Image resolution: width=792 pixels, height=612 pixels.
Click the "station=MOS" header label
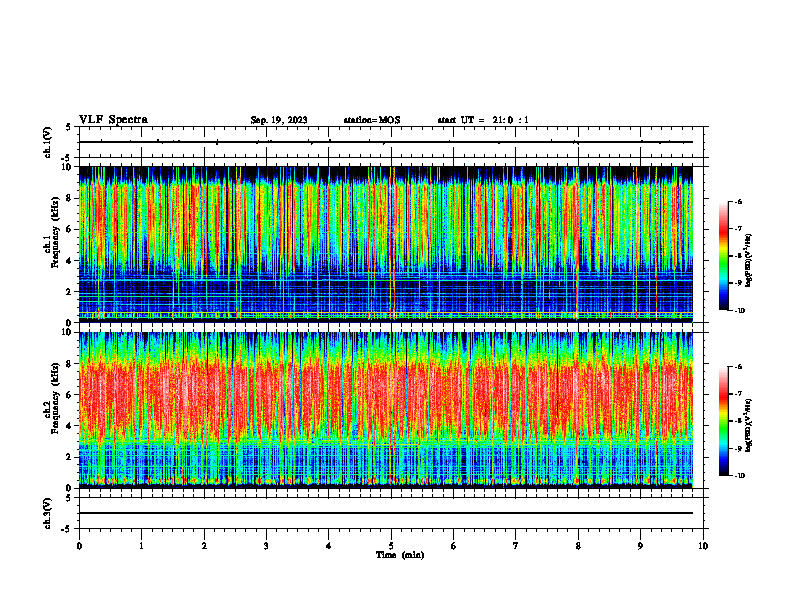coord(372,120)
